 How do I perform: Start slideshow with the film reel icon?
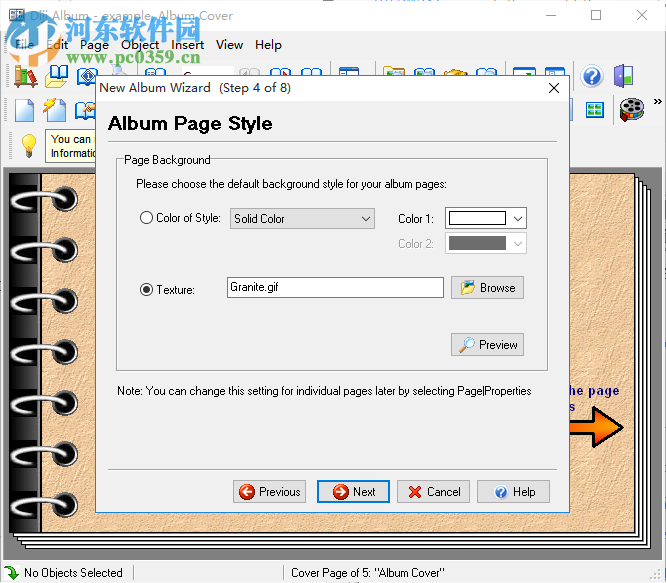pos(632,110)
